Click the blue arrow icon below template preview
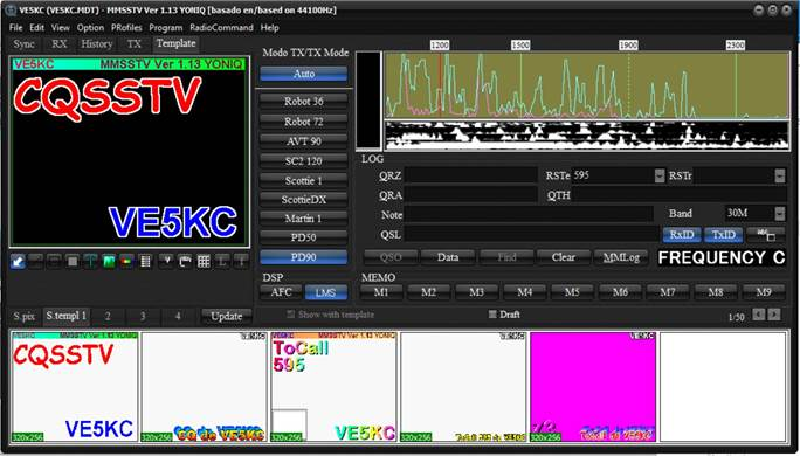 click(x=19, y=261)
